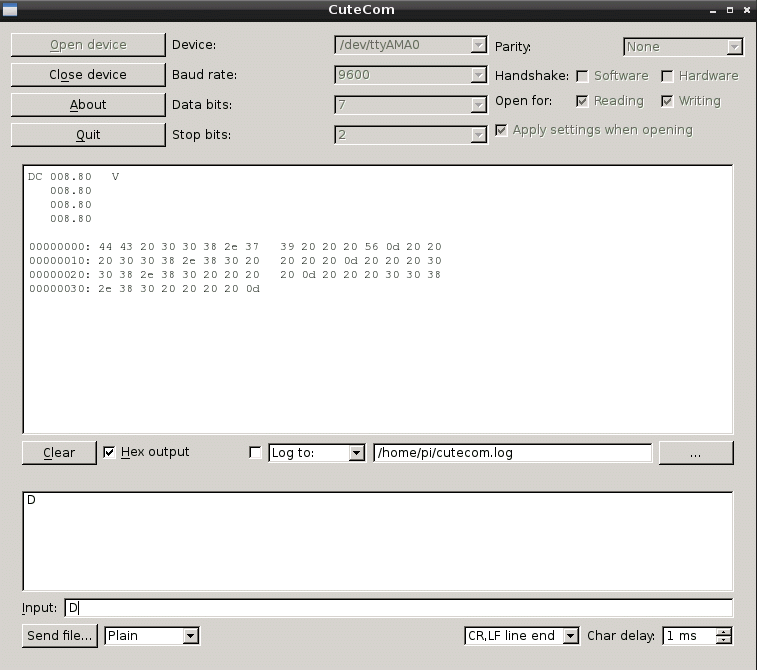Browse for log file with the ... button

pyautogui.click(x=696, y=453)
